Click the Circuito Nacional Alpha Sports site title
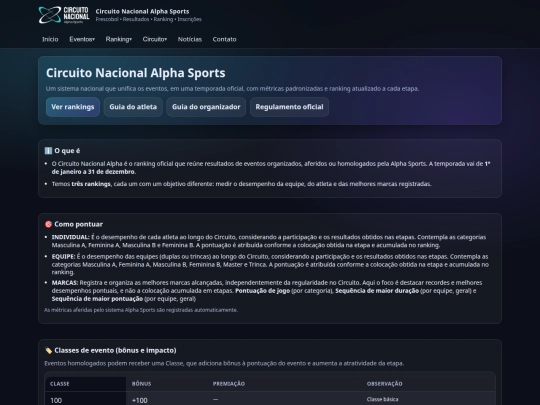The image size is (540, 405). coord(142,11)
